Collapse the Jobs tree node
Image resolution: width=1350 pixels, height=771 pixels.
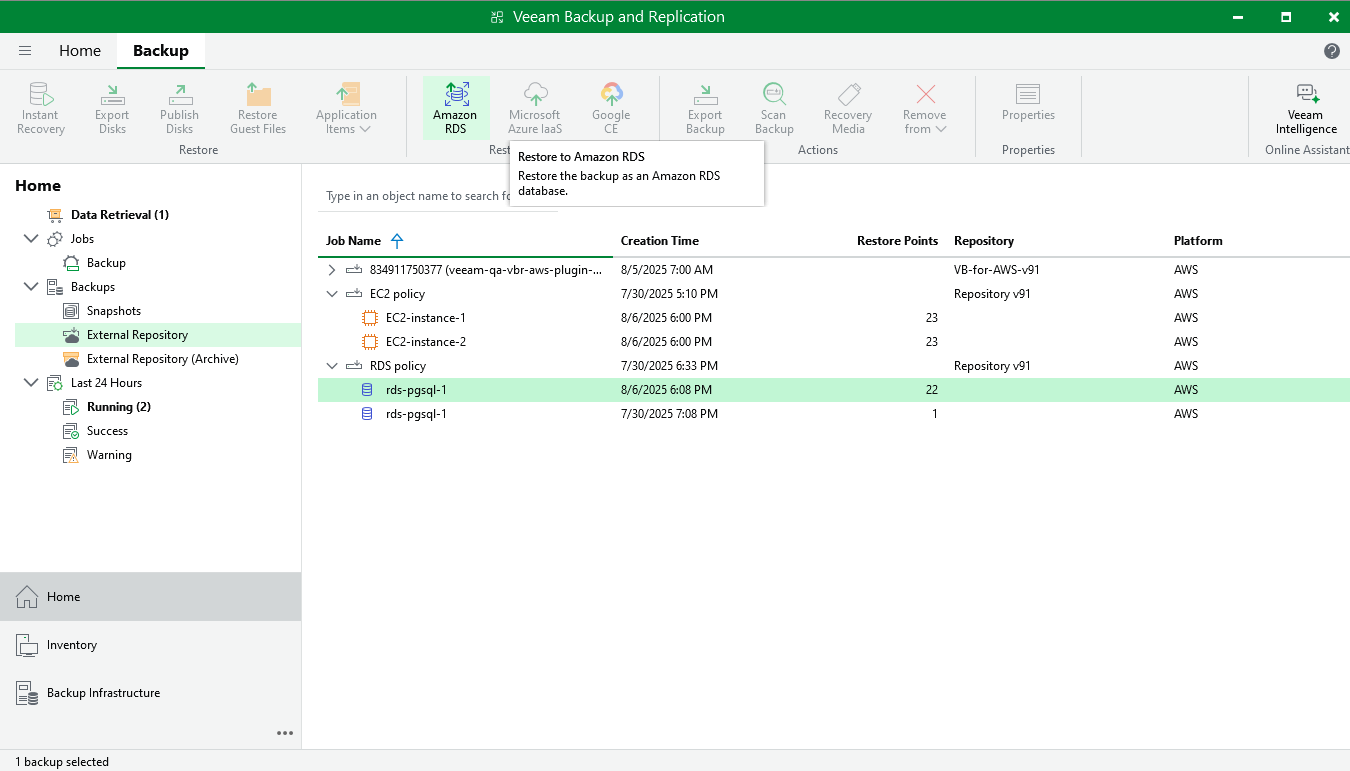coord(31,239)
